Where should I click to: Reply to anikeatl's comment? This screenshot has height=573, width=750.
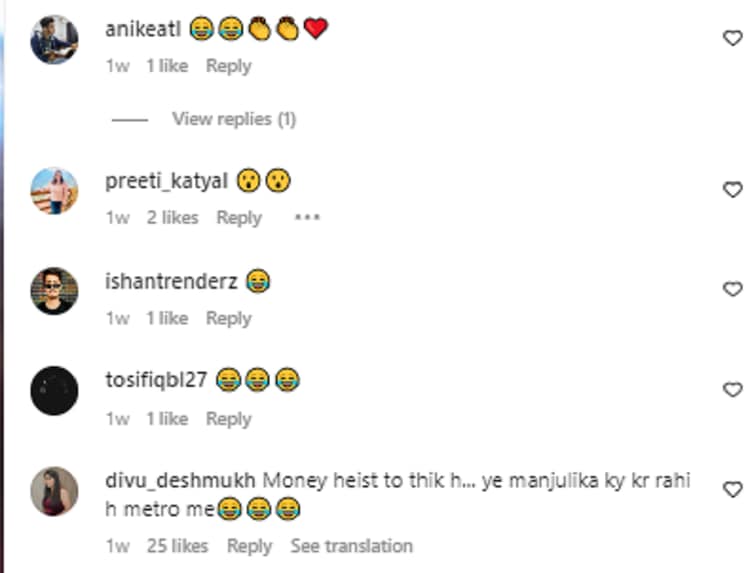[x=229, y=66]
